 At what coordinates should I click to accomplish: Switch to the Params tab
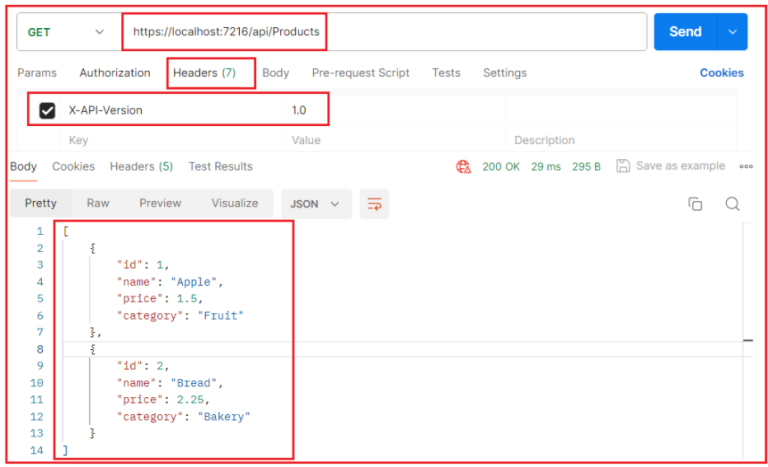click(x=37, y=73)
